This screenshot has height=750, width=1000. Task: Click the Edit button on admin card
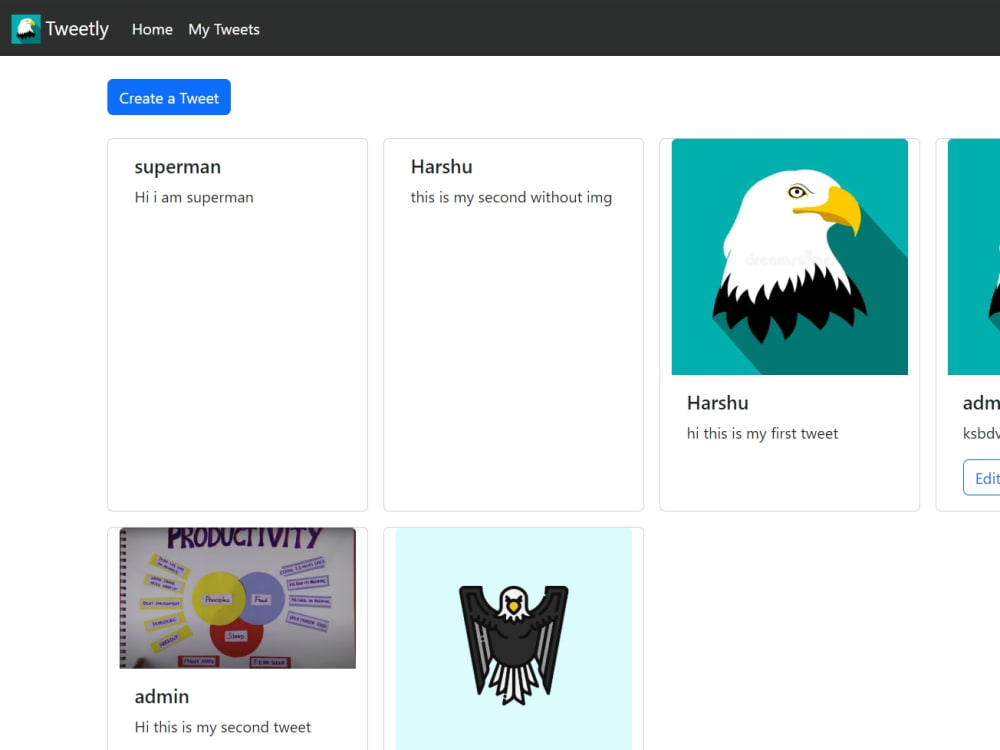982,478
